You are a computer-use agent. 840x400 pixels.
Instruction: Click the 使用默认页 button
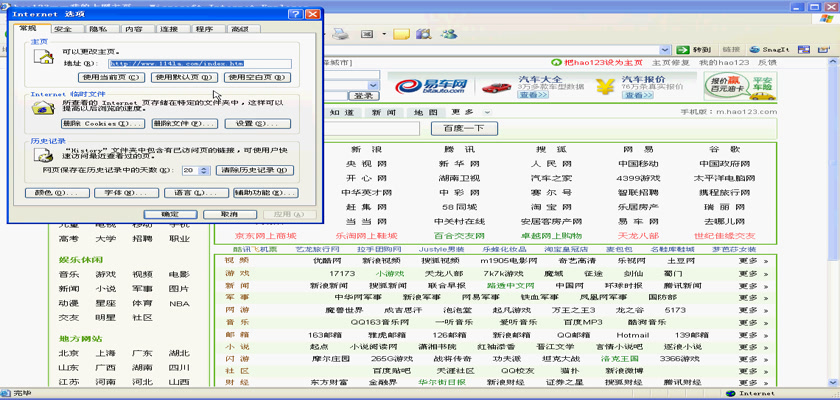(x=185, y=78)
